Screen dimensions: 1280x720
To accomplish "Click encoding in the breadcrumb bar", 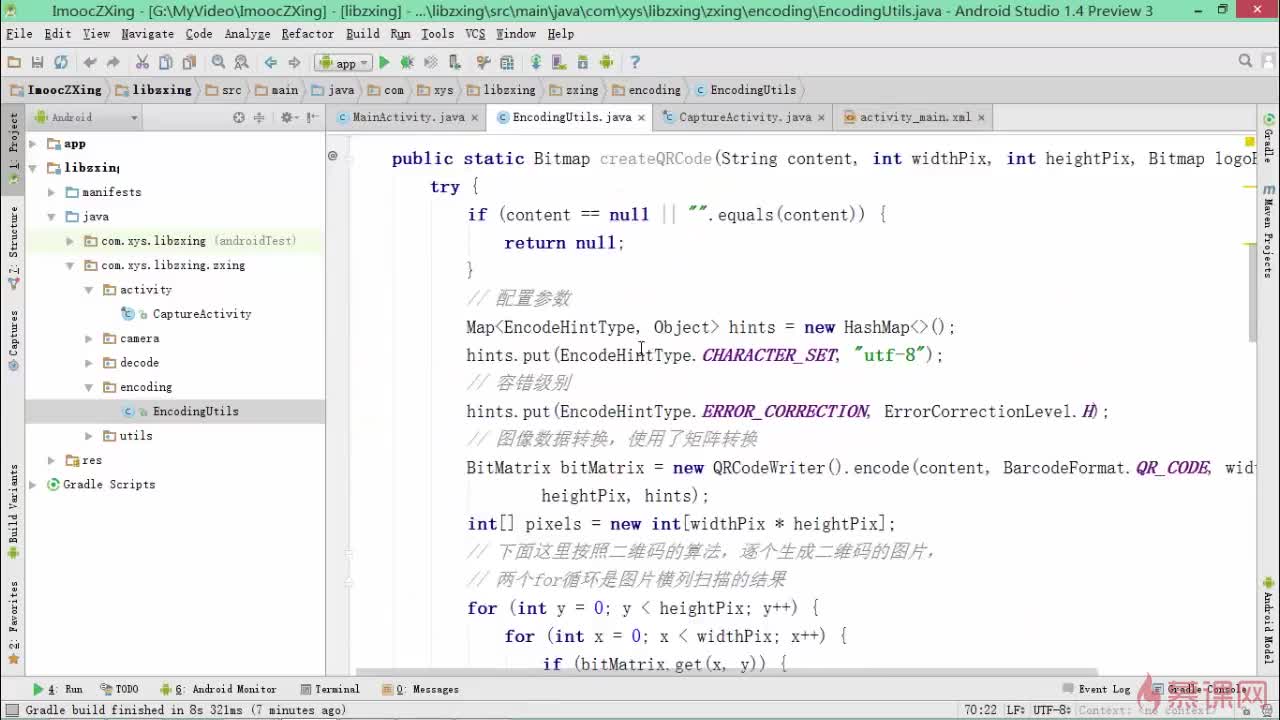I will click(647, 90).
